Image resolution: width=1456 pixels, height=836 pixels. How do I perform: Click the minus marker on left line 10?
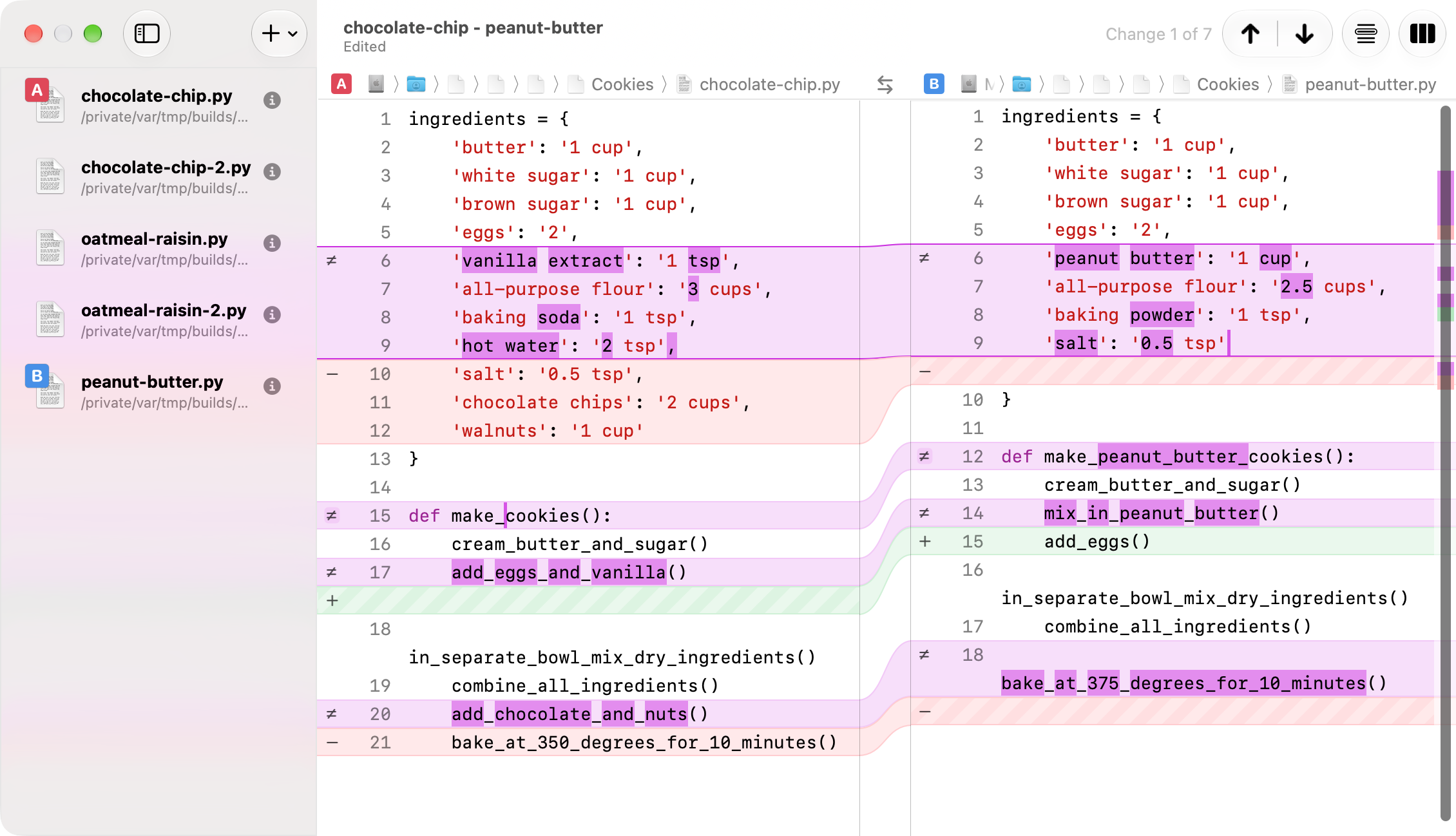pyautogui.click(x=332, y=374)
